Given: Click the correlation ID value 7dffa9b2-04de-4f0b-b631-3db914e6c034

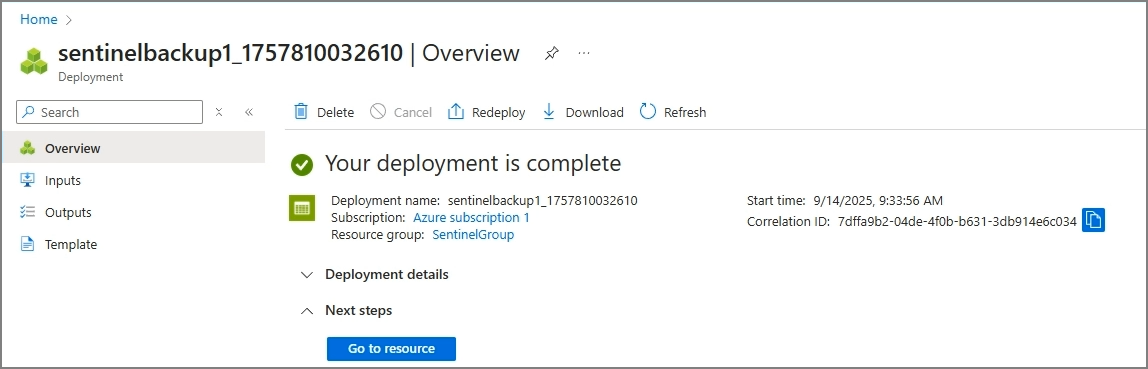Looking at the screenshot, I should pos(957,221).
